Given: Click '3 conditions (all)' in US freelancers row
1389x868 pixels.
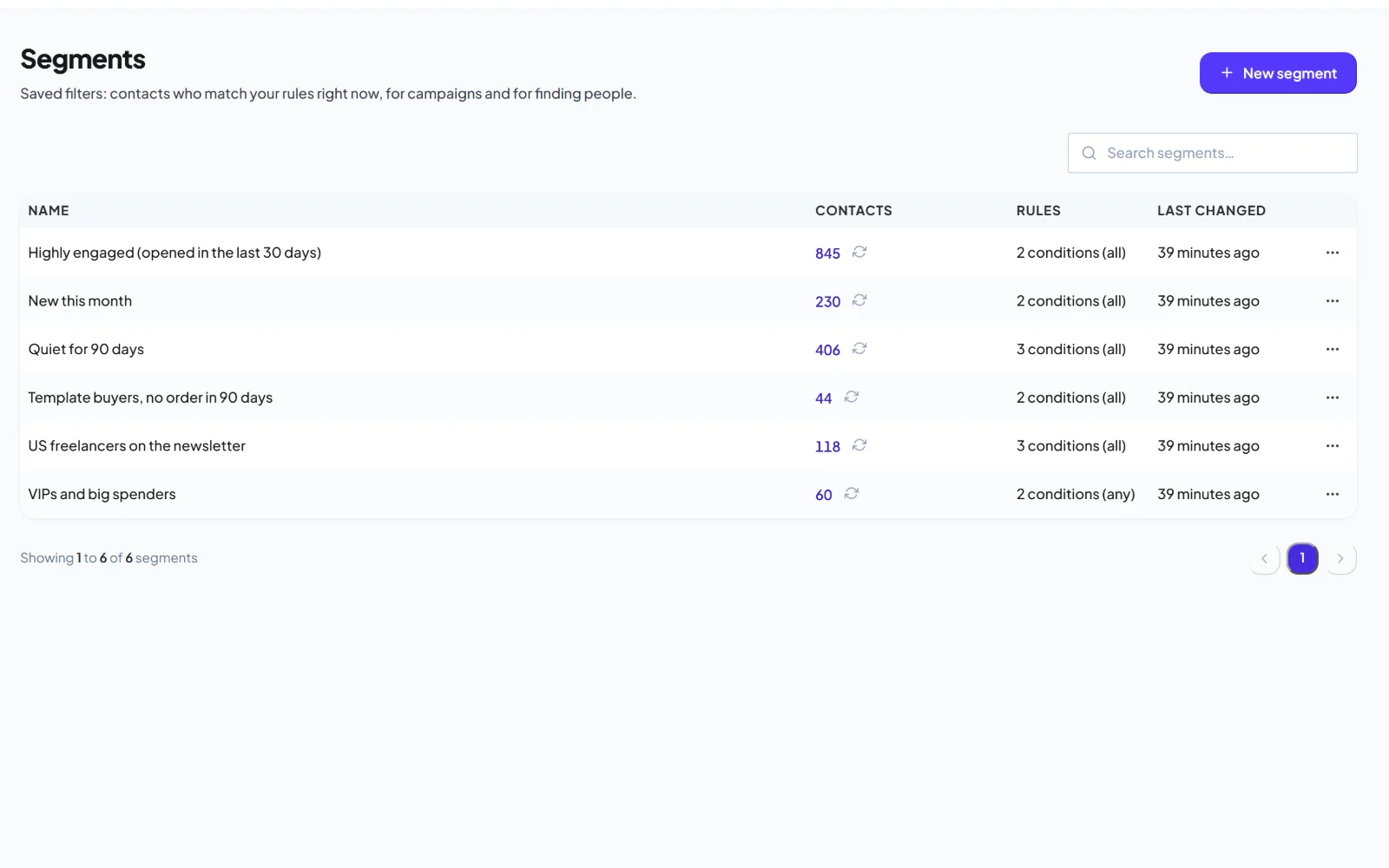Looking at the screenshot, I should point(1071,446).
